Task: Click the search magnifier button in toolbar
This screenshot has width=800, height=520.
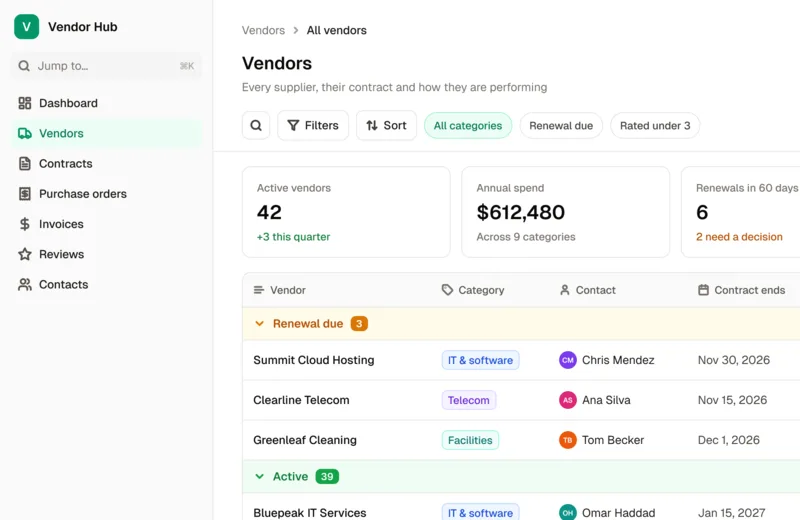Action: click(256, 126)
